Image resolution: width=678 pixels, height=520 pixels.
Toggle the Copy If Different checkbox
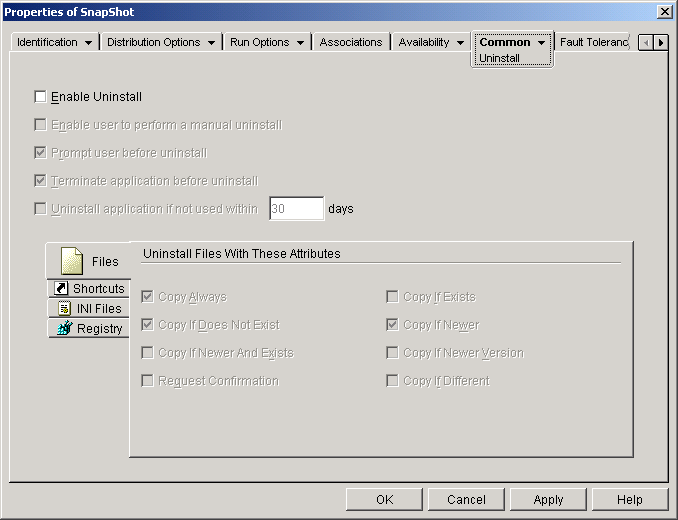tap(392, 381)
